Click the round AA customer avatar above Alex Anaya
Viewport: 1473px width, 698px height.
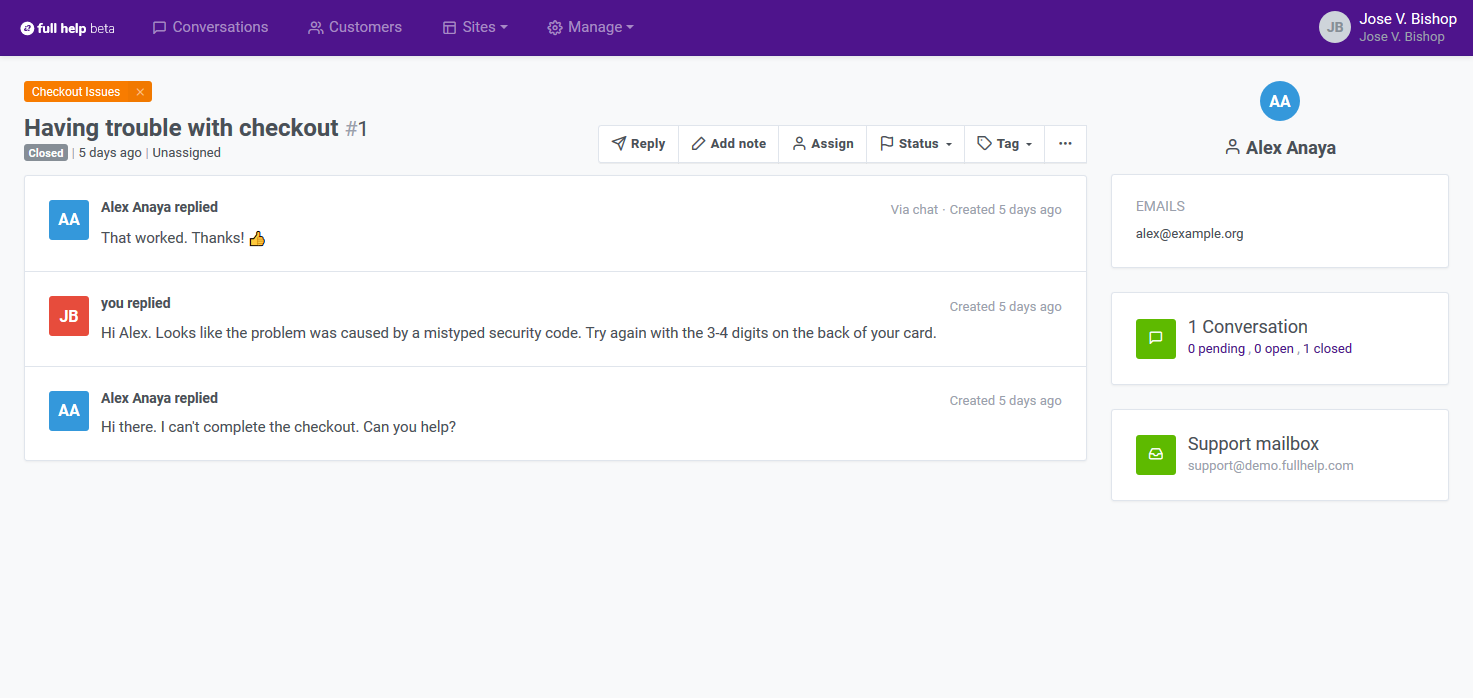(1280, 101)
